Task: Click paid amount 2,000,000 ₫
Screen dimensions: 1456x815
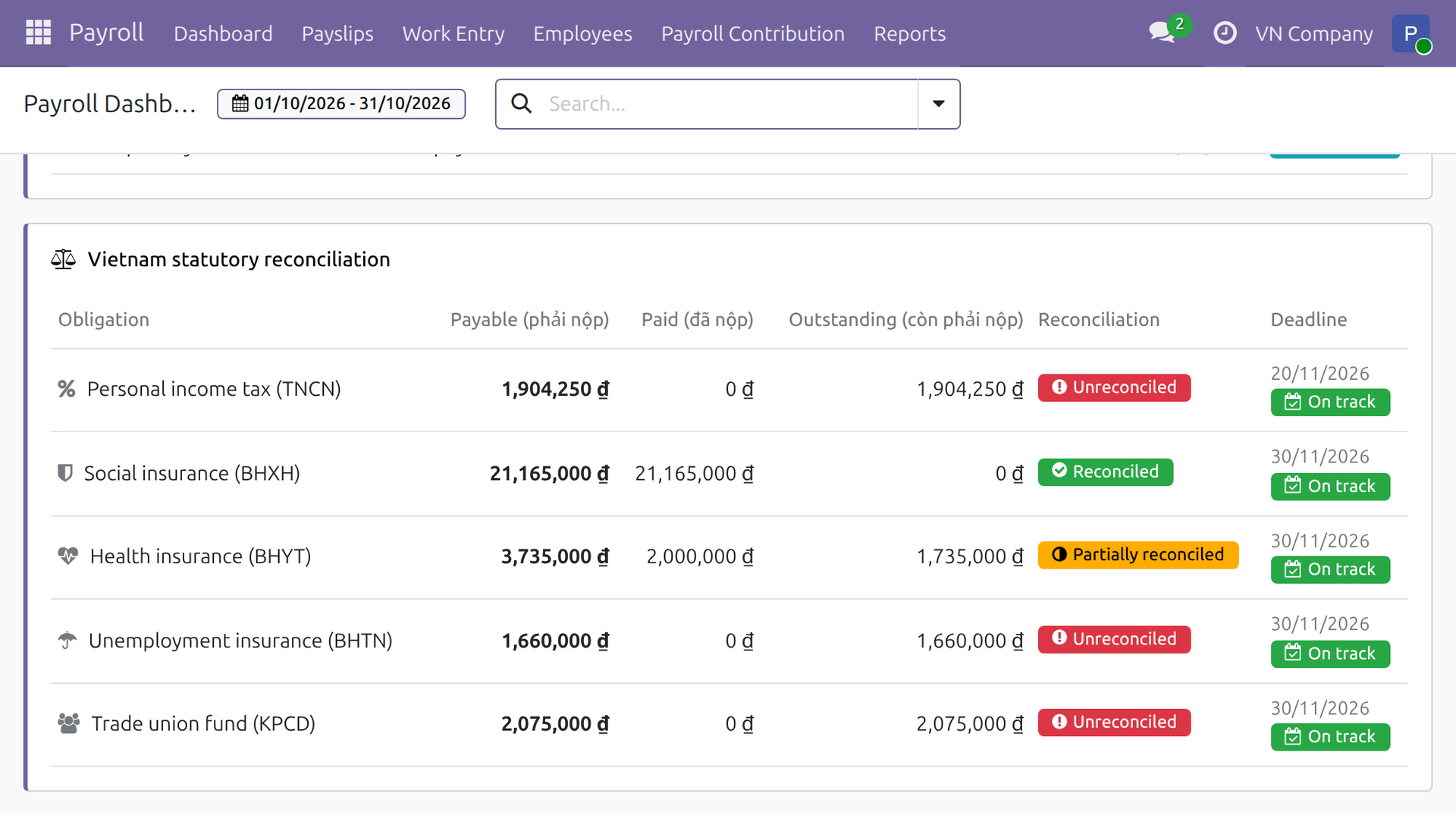Action: point(700,556)
